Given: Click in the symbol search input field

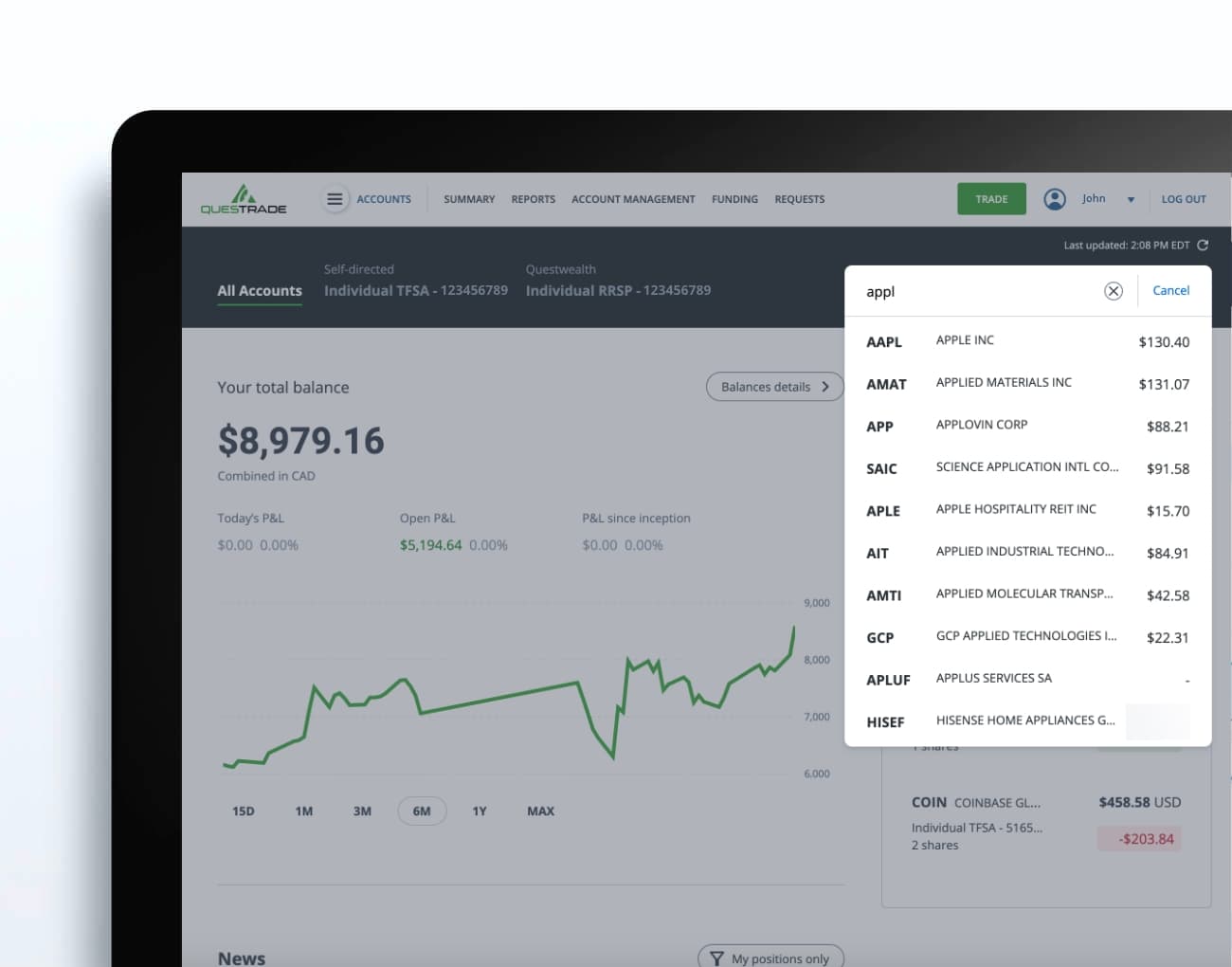Looking at the screenshot, I should 976,292.
